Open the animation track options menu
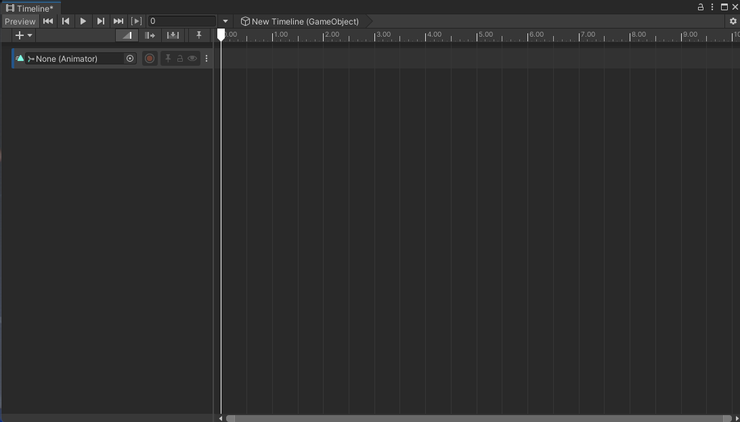Screen dimensions: 740x422 tap(206, 59)
